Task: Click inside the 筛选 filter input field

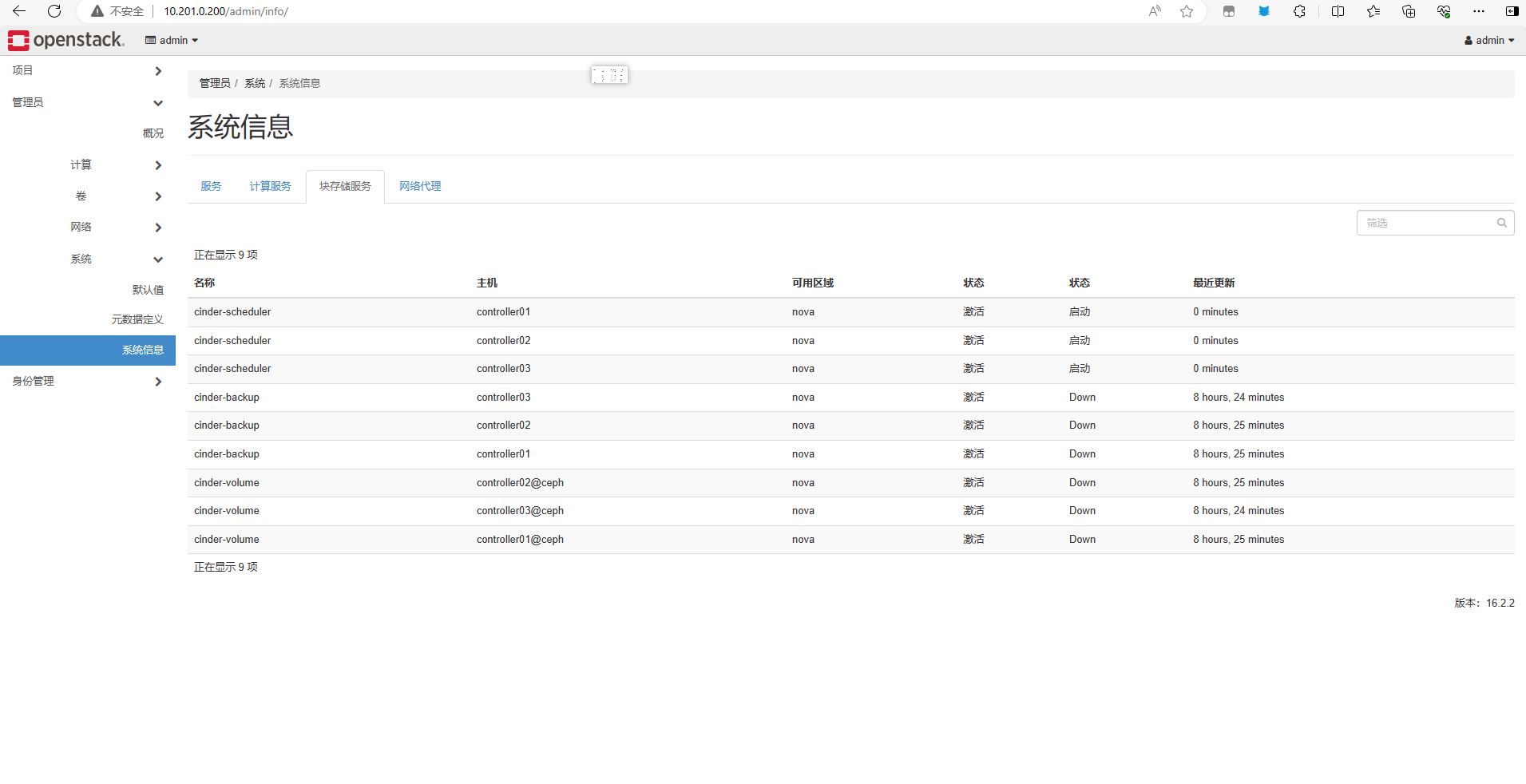Action: [x=1421, y=223]
